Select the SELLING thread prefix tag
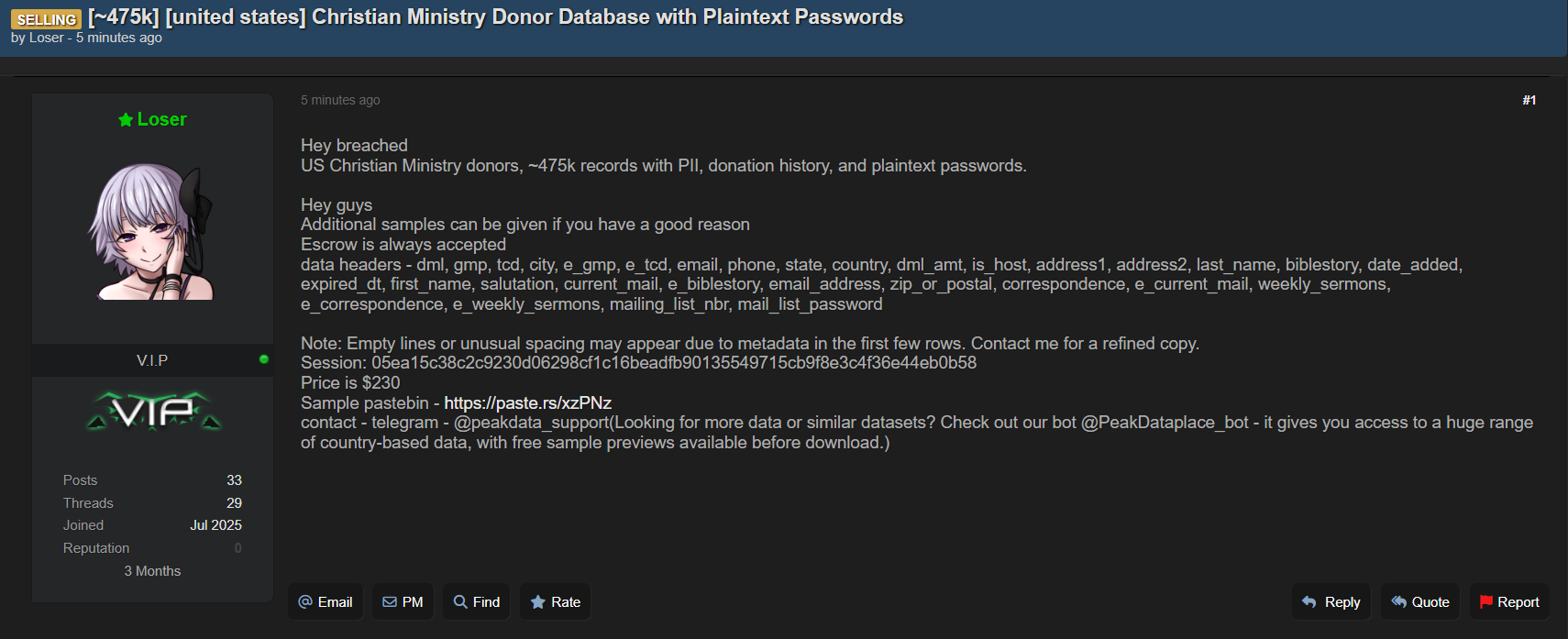This screenshot has height=639, width=1568. click(46, 19)
